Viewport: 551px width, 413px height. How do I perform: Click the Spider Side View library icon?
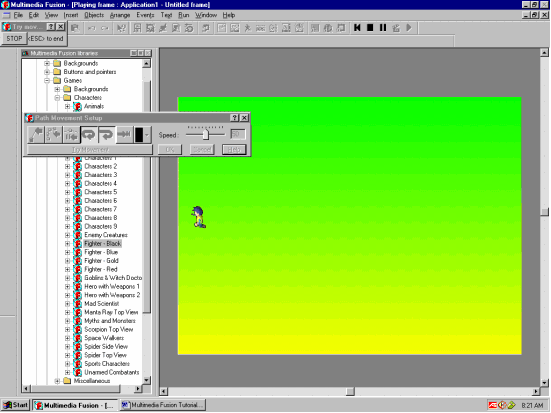(x=77, y=347)
